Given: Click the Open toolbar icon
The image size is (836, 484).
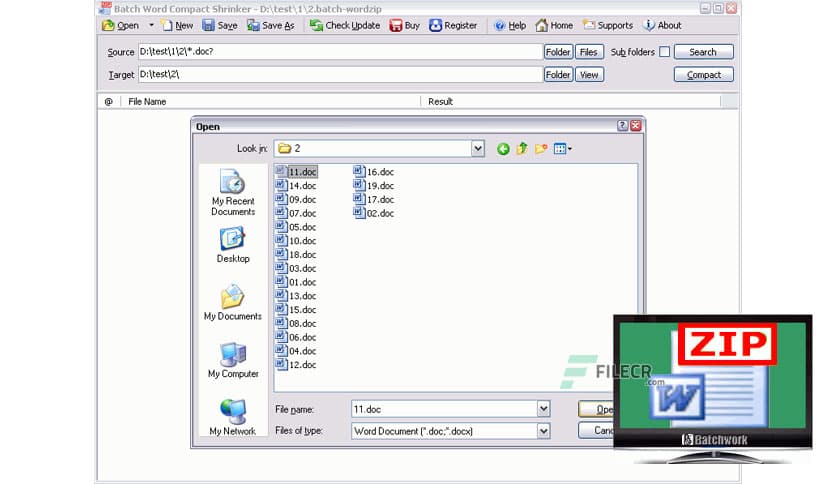Looking at the screenshot, I should (108, 25).
